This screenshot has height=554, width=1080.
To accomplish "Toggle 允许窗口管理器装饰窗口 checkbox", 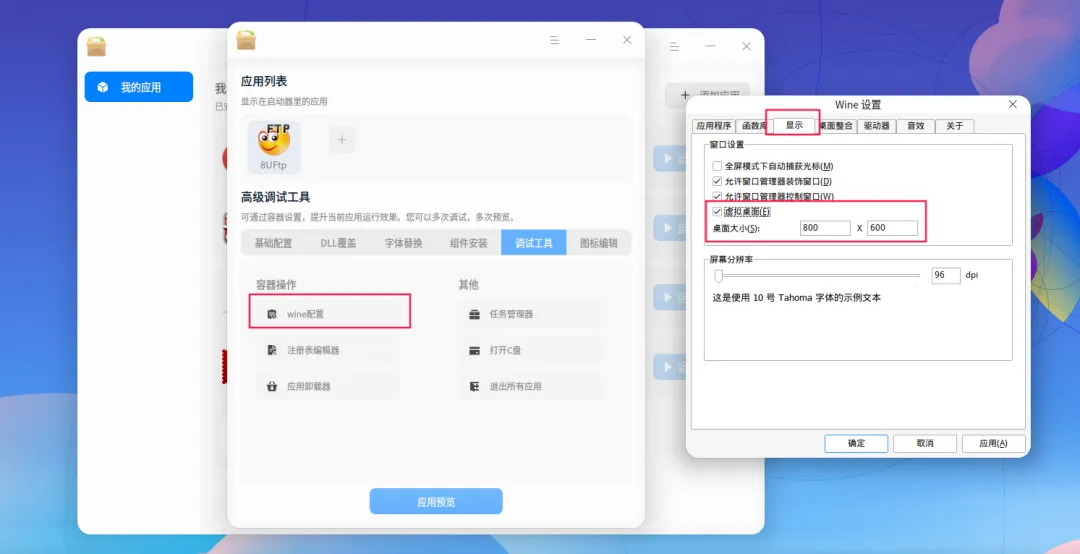I will point(717,181).
